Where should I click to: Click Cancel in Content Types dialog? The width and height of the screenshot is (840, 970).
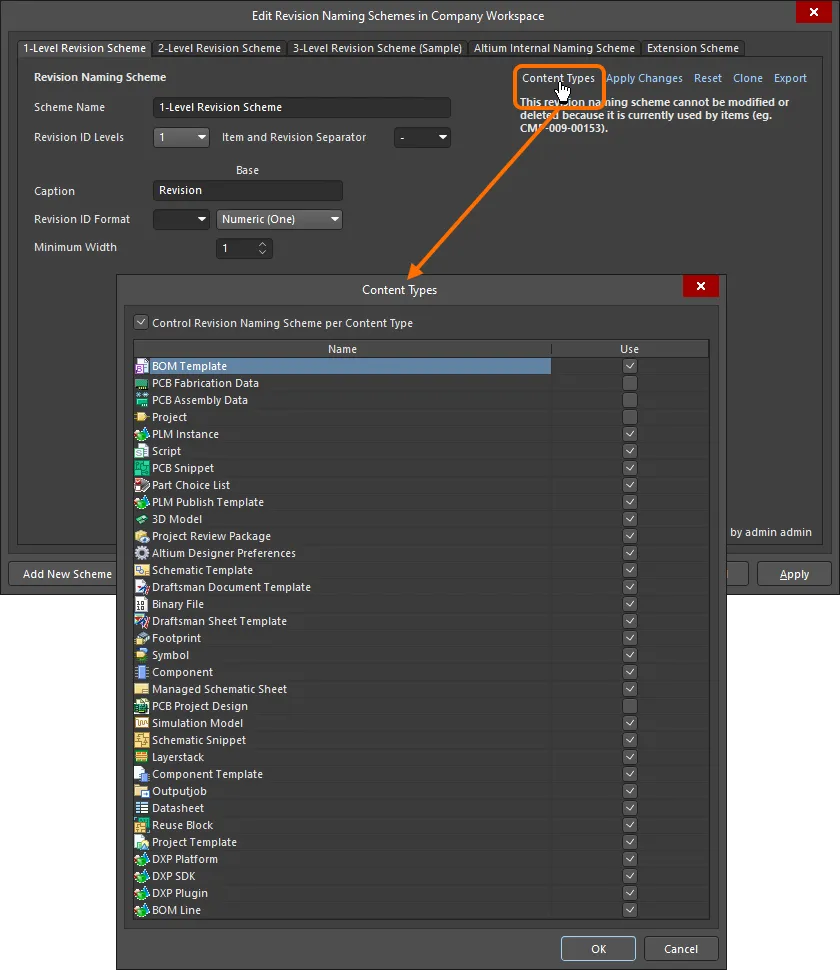(x=681, y=949)
